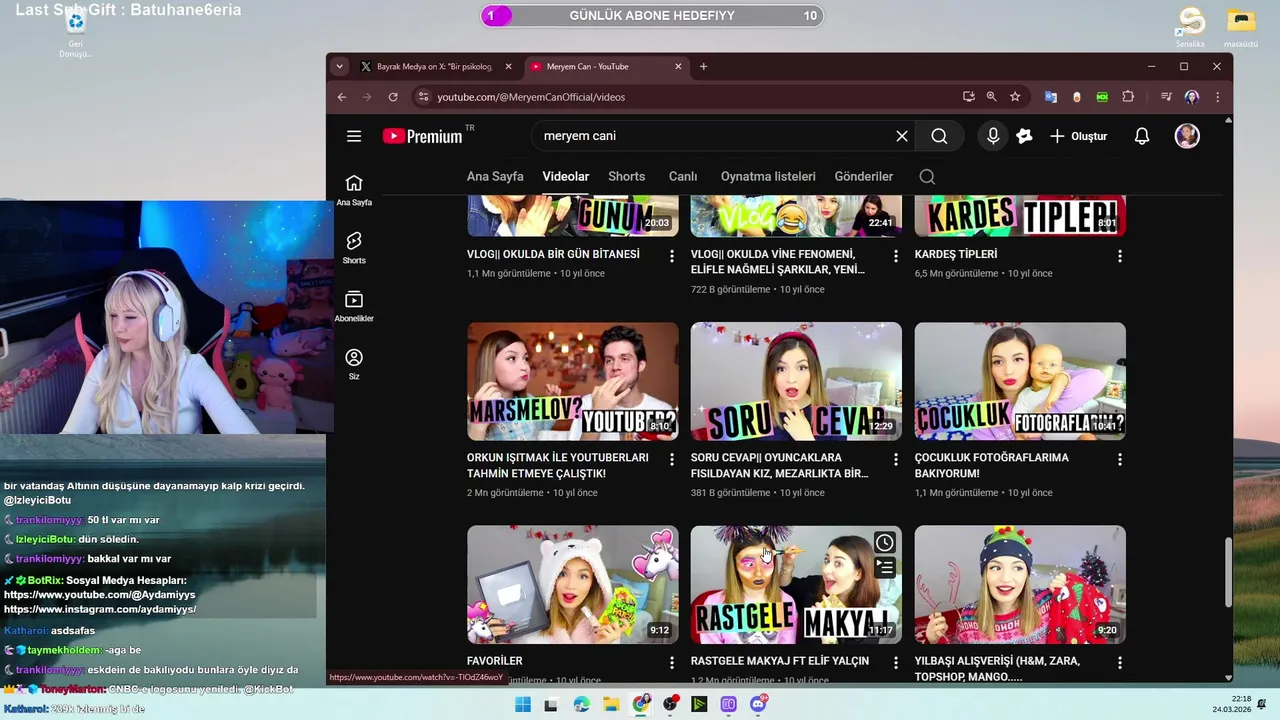The height and width of the screenshot is (720, 1280).
Task: Go back in Chrome
Action: click(x=342, y=97)
